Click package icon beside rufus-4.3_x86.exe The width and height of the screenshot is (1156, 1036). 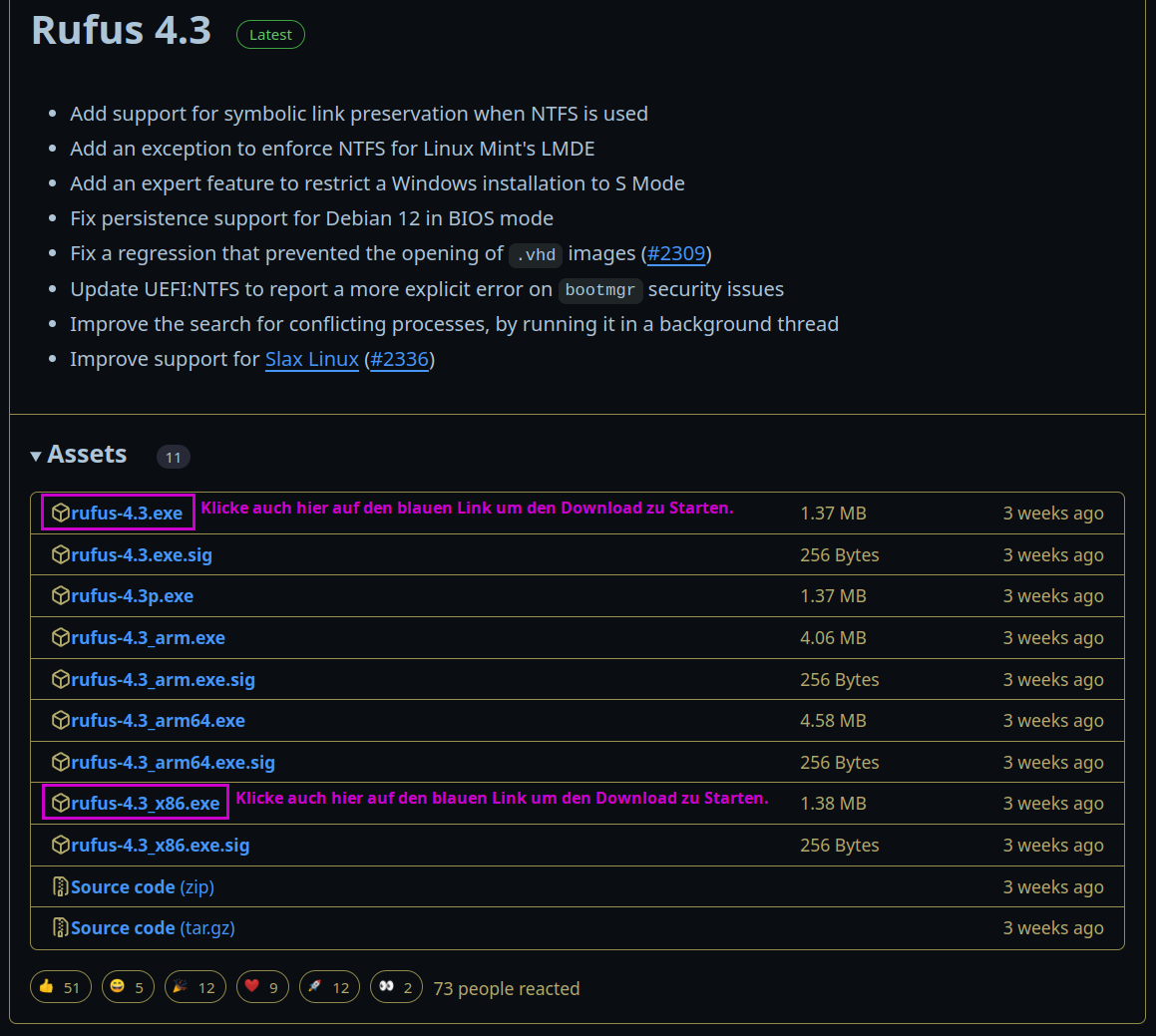61,803
